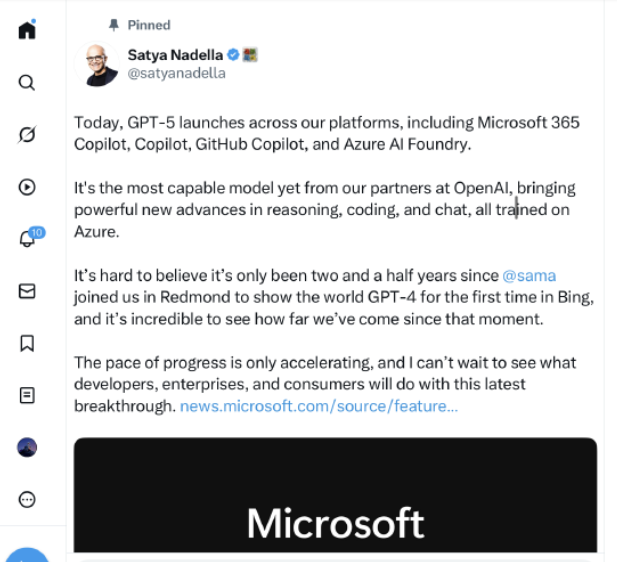Click the @satyanadella handle
This screenshot has width=617, height=562.
click(176, 73)
